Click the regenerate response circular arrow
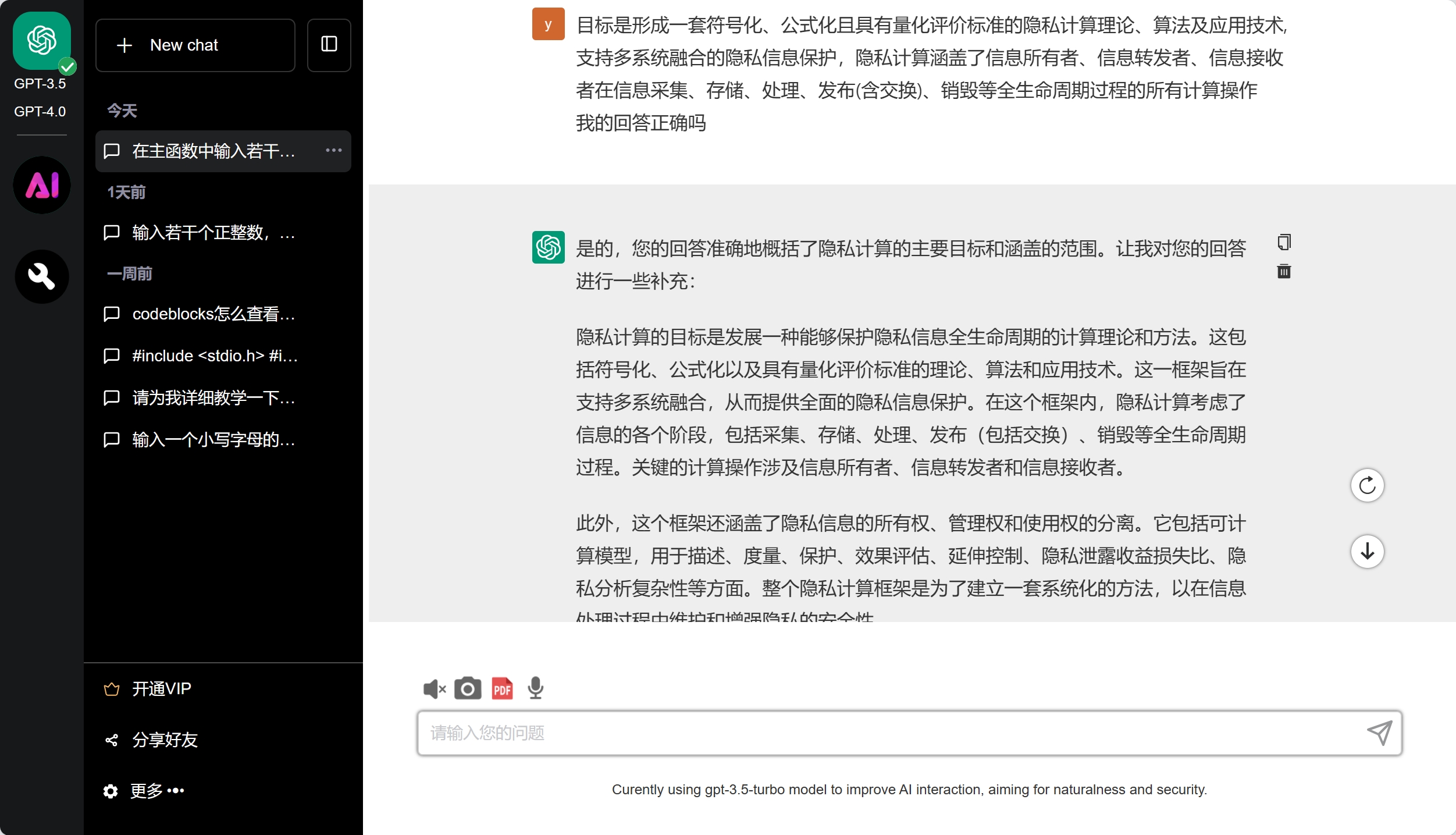 click(x=1367, y=485)
